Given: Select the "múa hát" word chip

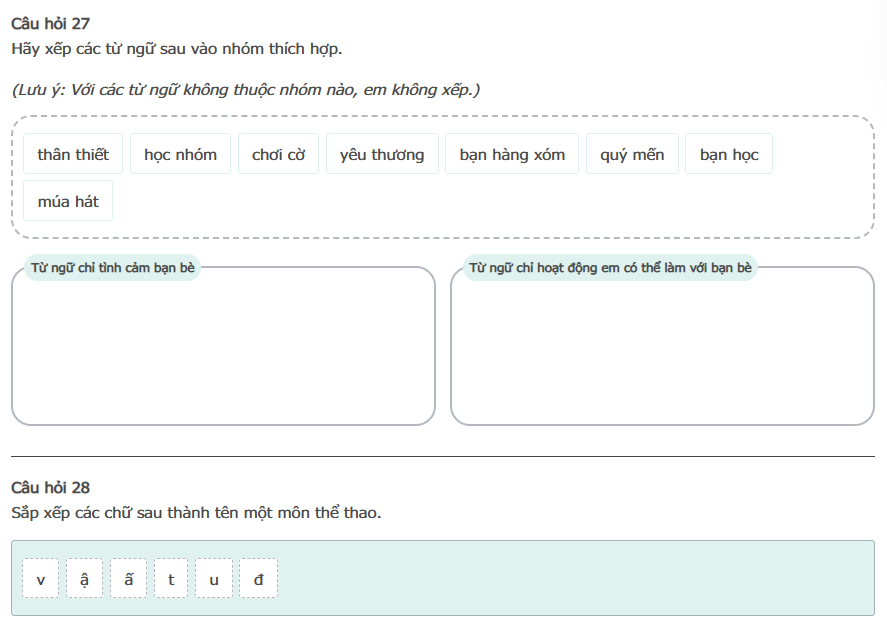Looking at the screenshot, I should tap(68, 201).
